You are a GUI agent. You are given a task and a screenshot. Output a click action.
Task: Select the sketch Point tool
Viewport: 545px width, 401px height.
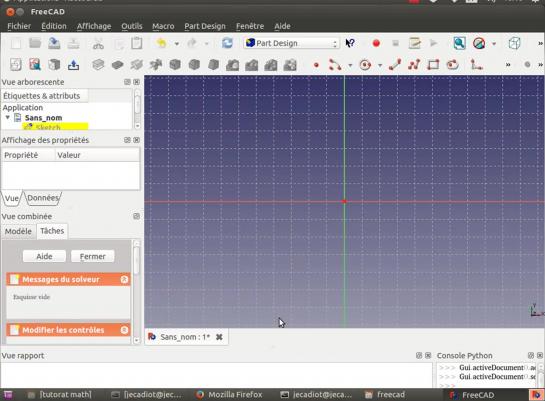click(x=316, y=65)
